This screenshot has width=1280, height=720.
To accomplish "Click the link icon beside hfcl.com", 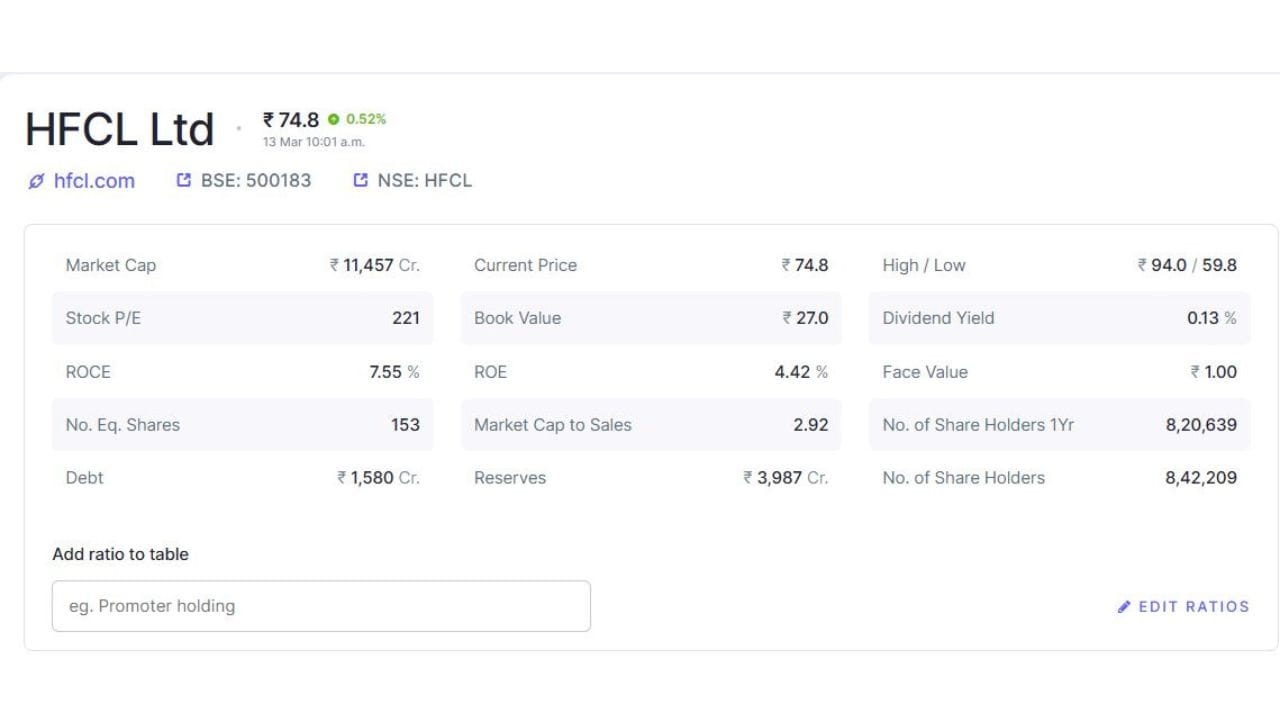I will (x=37, y=181).
